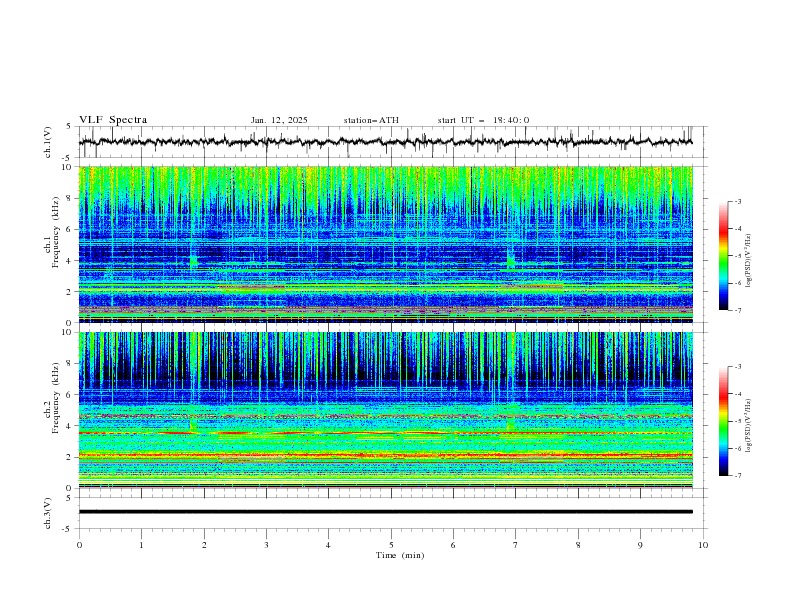Click the "5" tick on ch.3(V) axis

[69, 498]
